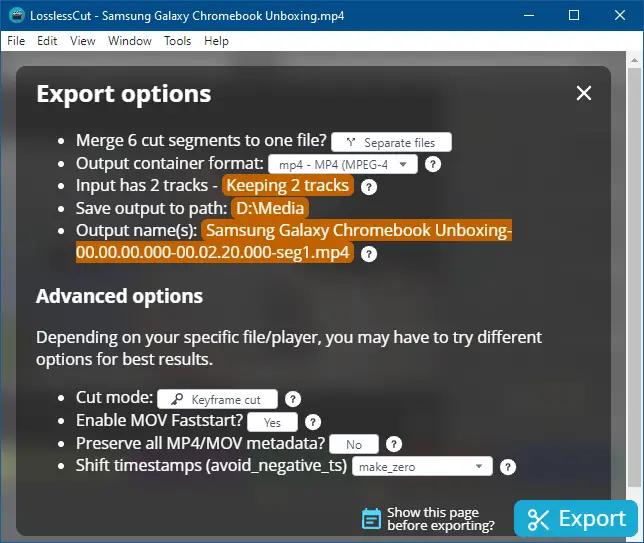644x543 pixels.
Task: Open the make_zero timestamps dropdown
Action: [x=422, y=467]
